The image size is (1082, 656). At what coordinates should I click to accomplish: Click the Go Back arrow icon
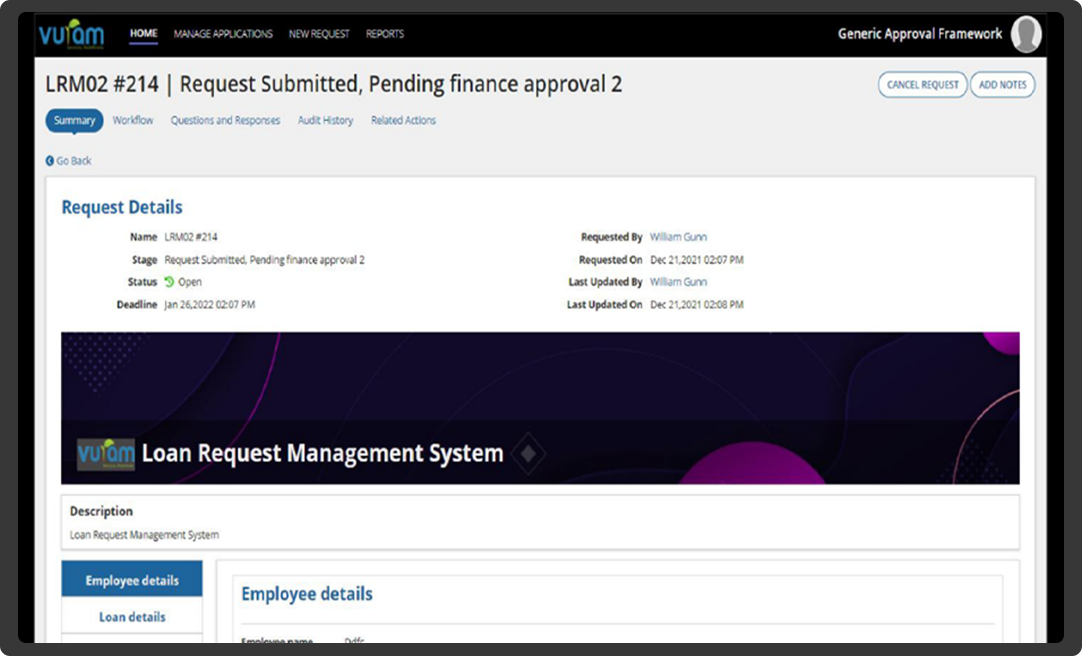pyautogui.click(x=50, y=161)
